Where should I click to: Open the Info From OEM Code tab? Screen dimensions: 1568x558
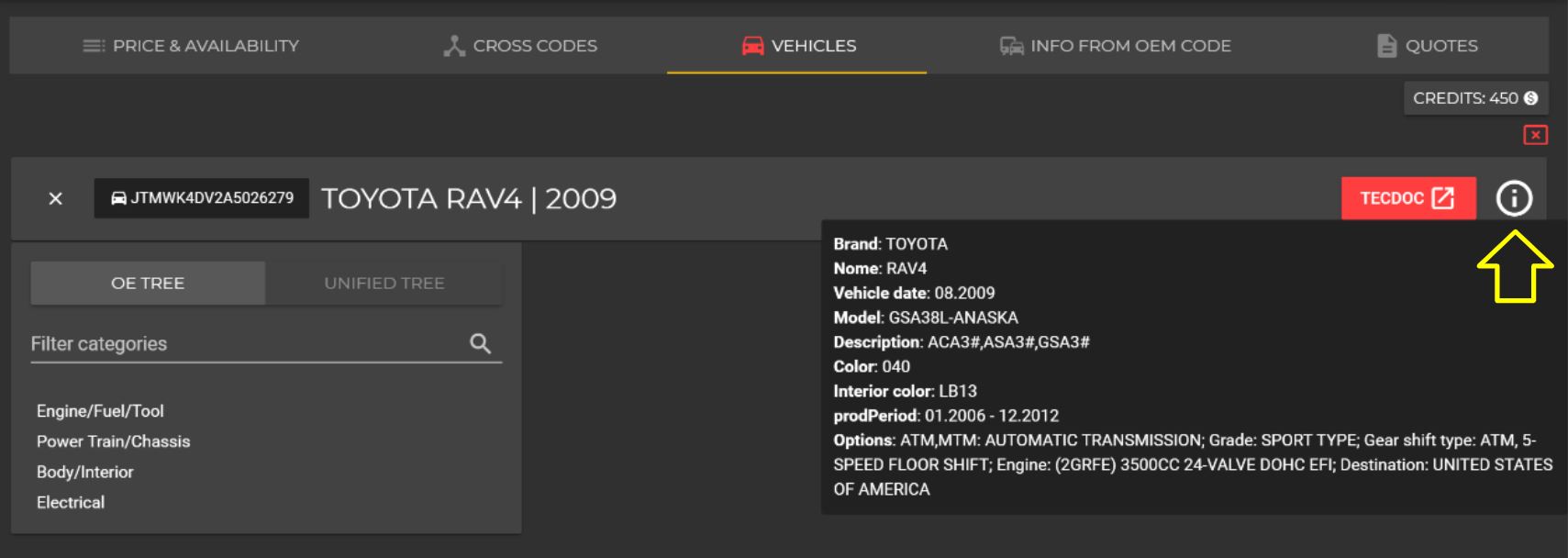point(1115,46)
